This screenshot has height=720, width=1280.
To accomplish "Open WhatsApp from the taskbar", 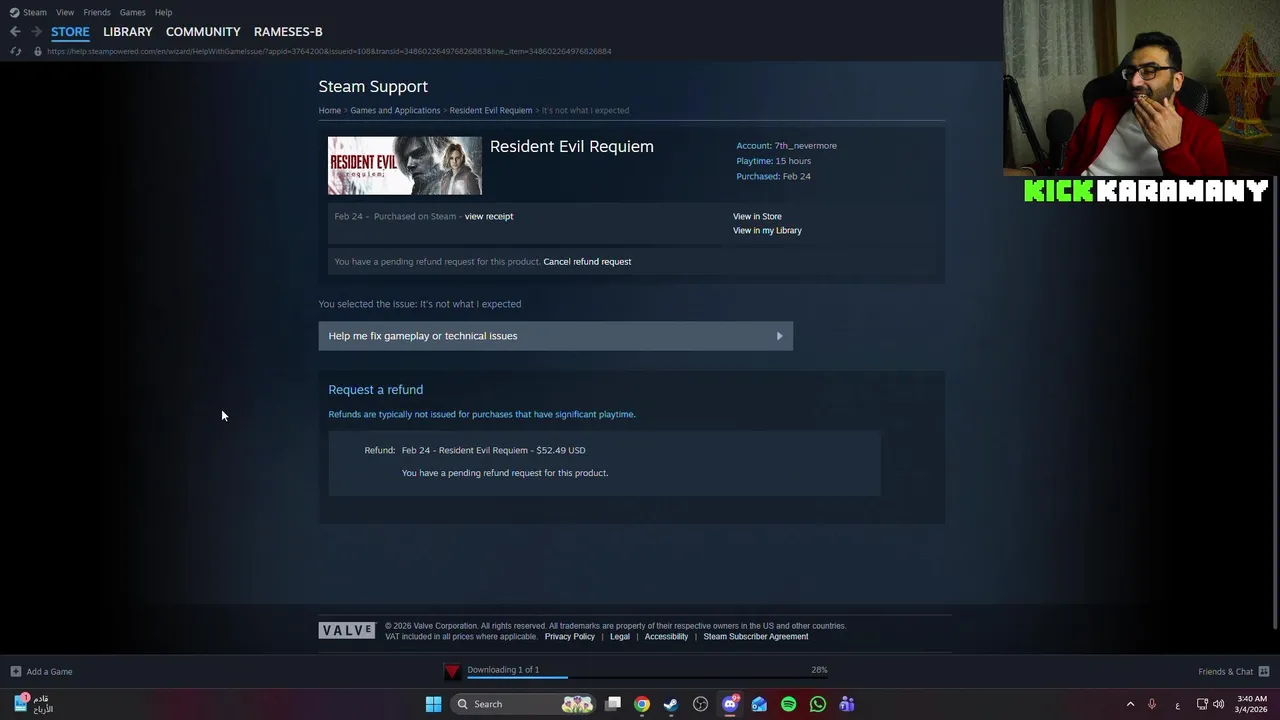I will coord(818,704).
